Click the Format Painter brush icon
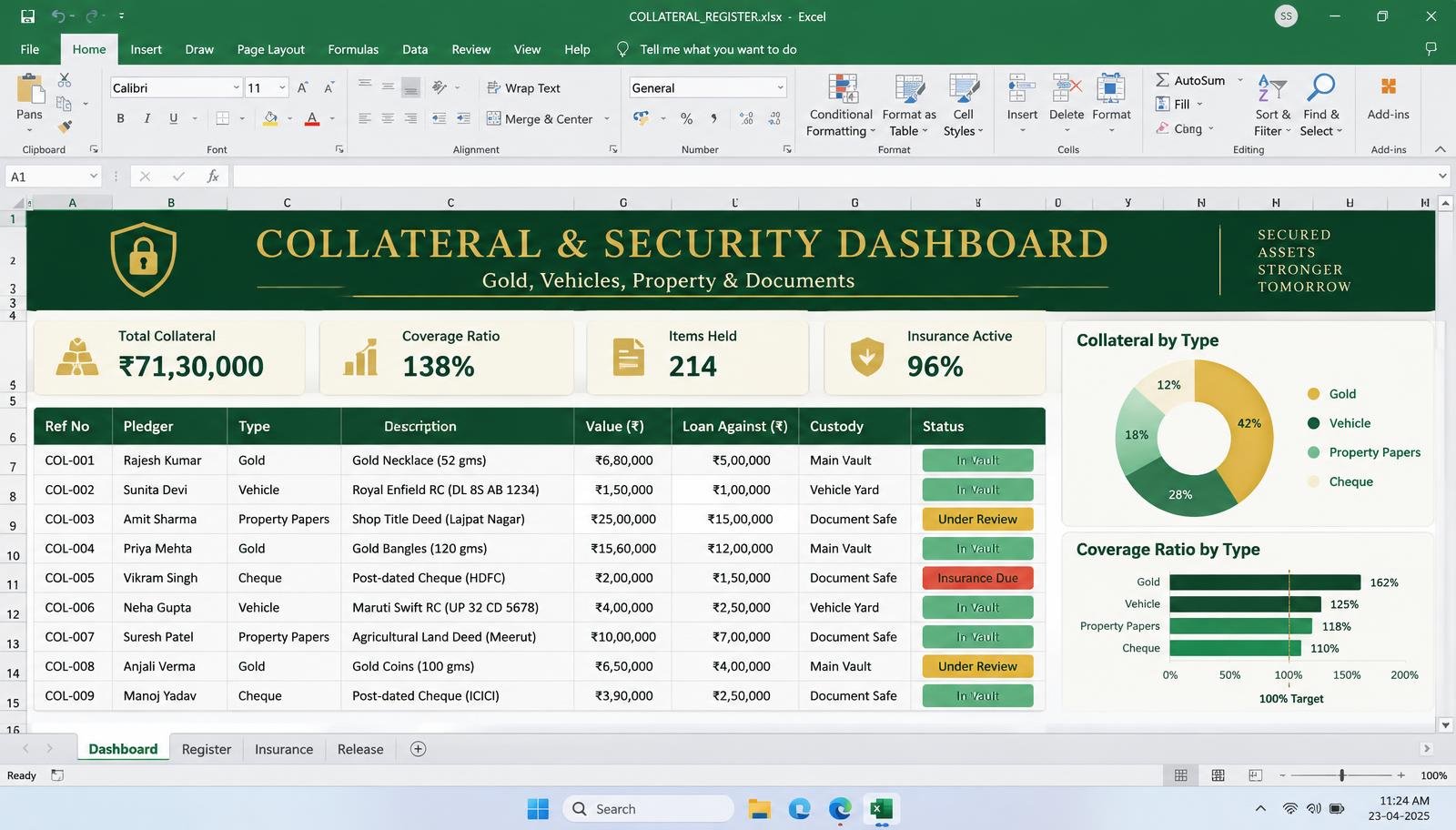The height and width of the screenshot is (830, 1456). (x=65, y=127)
